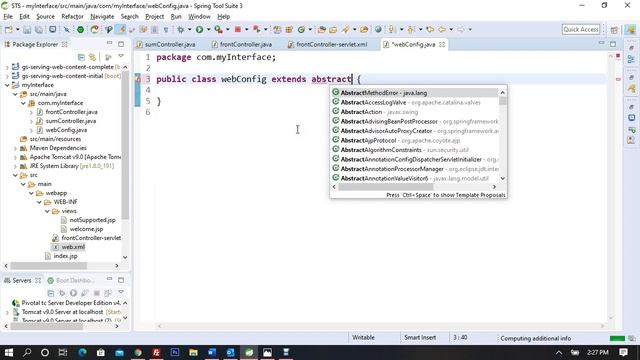Open the New file dropdown arrow
This screenshot has width=640, height=360.
pos(17,29)
